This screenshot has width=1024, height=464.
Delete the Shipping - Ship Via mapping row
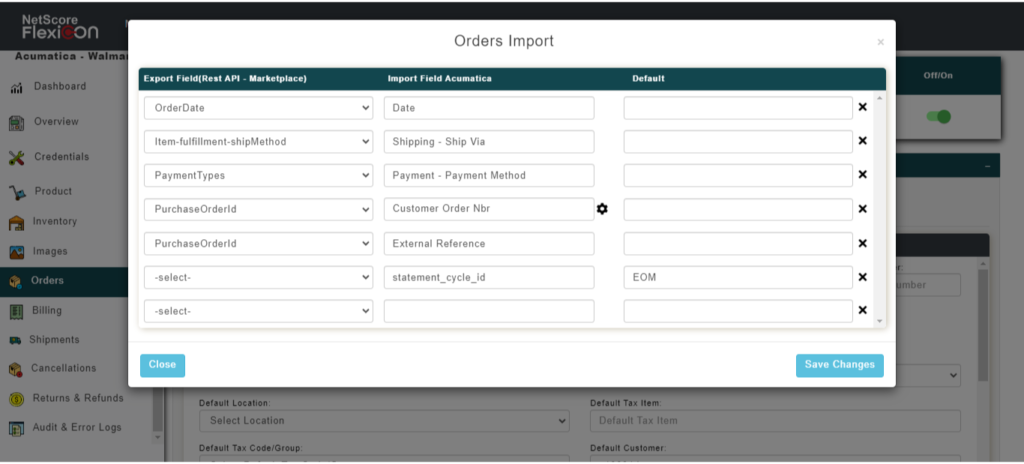(x=862, y=141)
